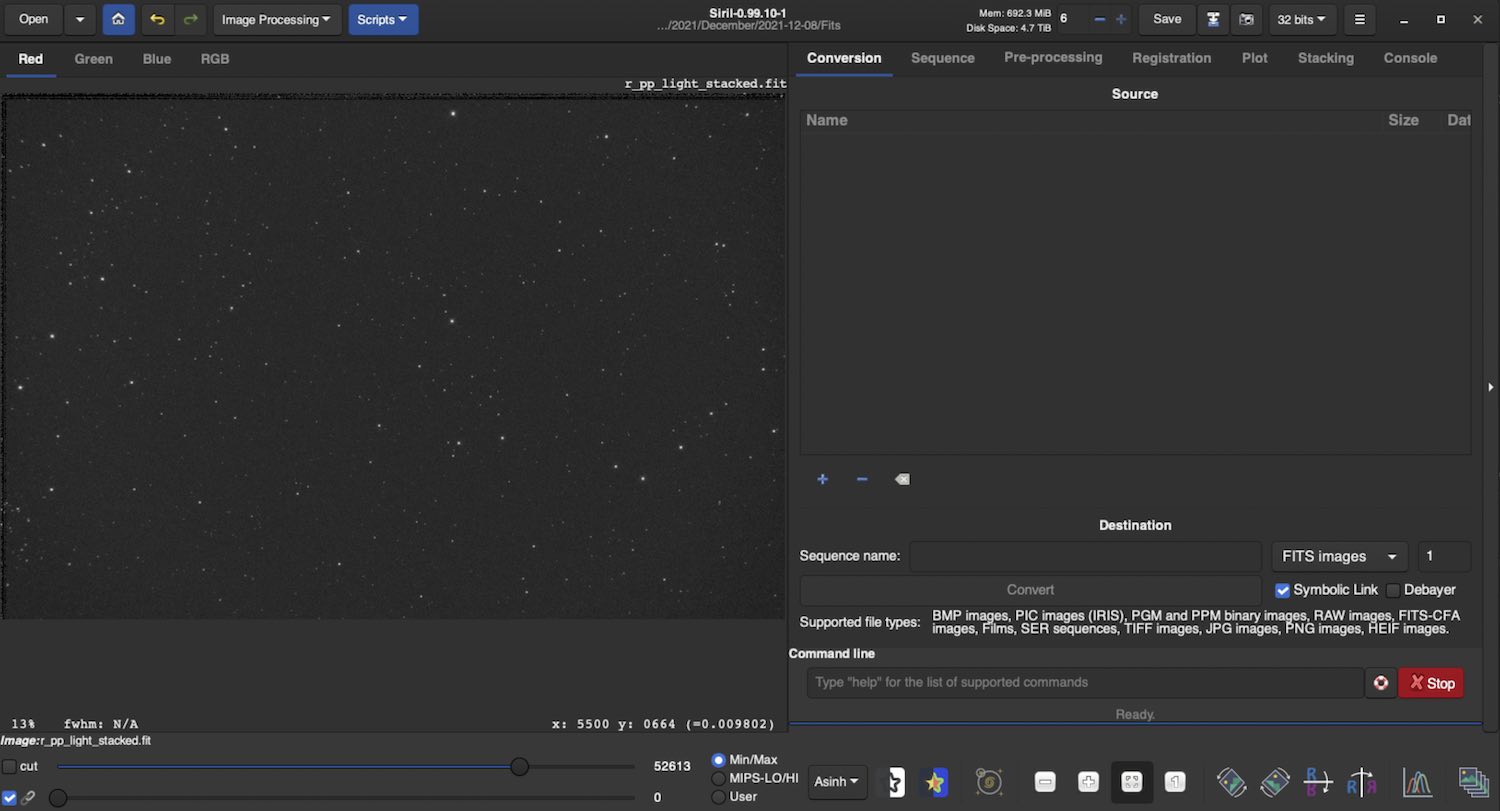The image size is (1500, 811).
Task: Click the yellow undo arrow
Action: (x=157, y=19)
